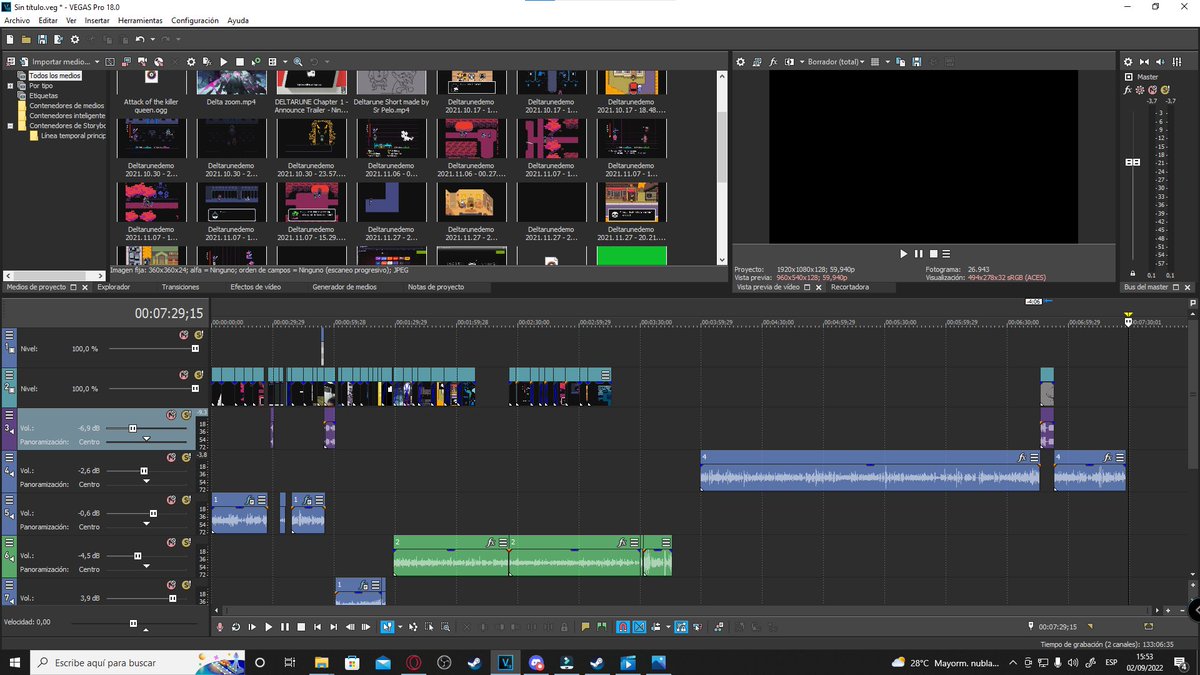The height and width of the screenshot is (675, 1200).
Task: Open project properties gear in main toolbar
Action: pyautogui.click(x=75, y=39)
